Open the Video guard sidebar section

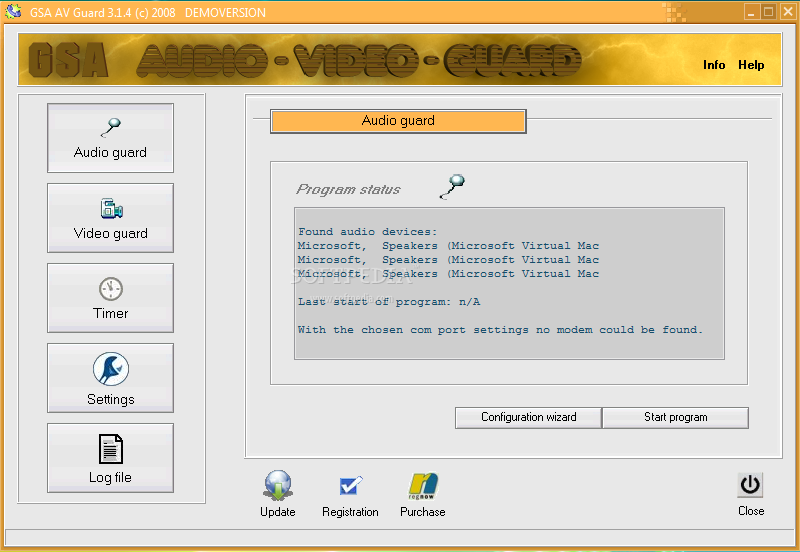tap(110, 218)
